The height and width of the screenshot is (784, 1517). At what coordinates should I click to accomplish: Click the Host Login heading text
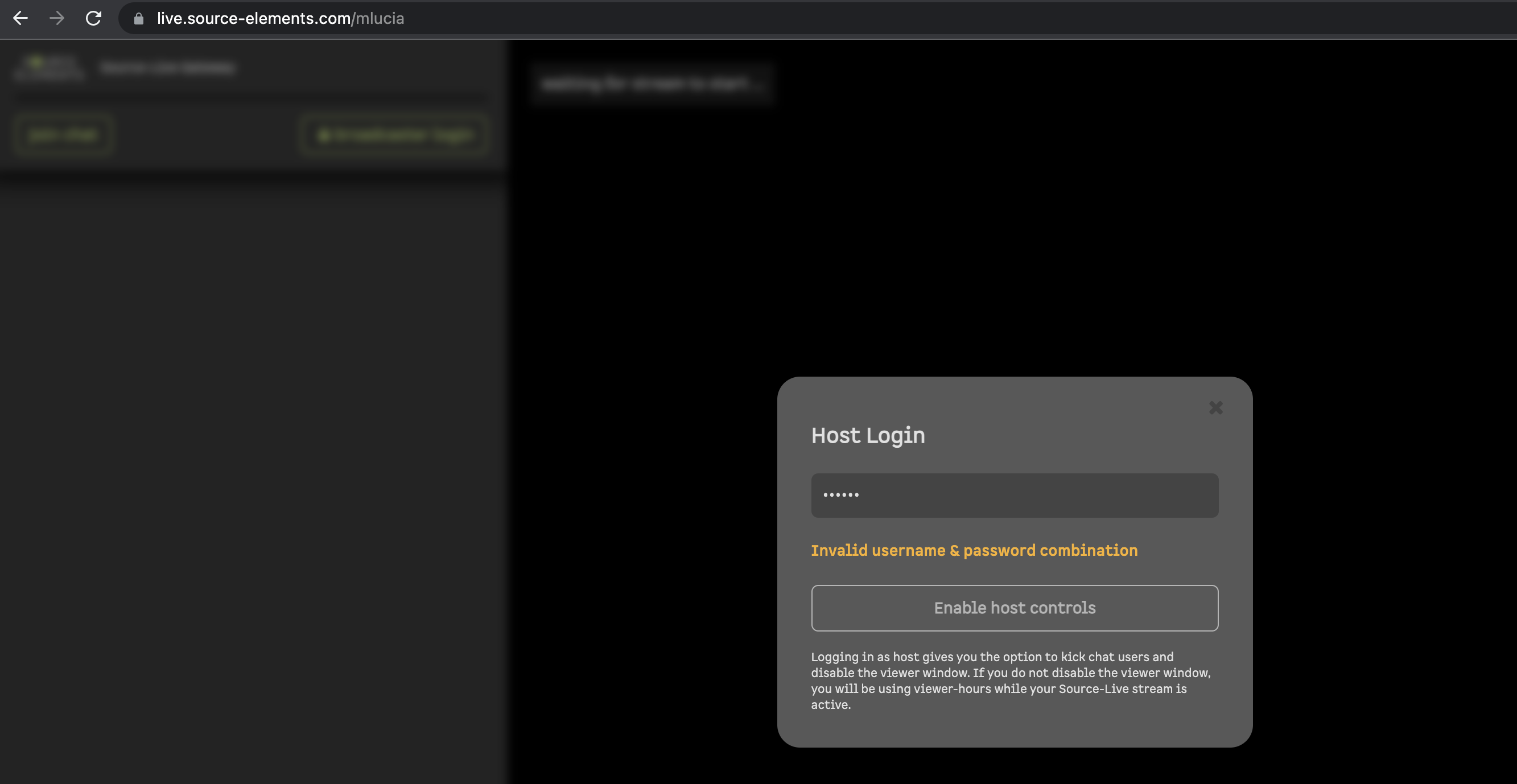point(867,435)
